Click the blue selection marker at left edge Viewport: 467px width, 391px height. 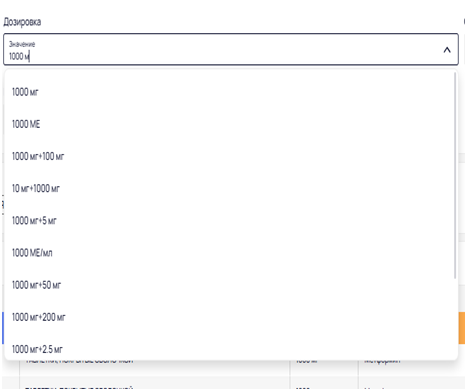click(x=3, y=328)
